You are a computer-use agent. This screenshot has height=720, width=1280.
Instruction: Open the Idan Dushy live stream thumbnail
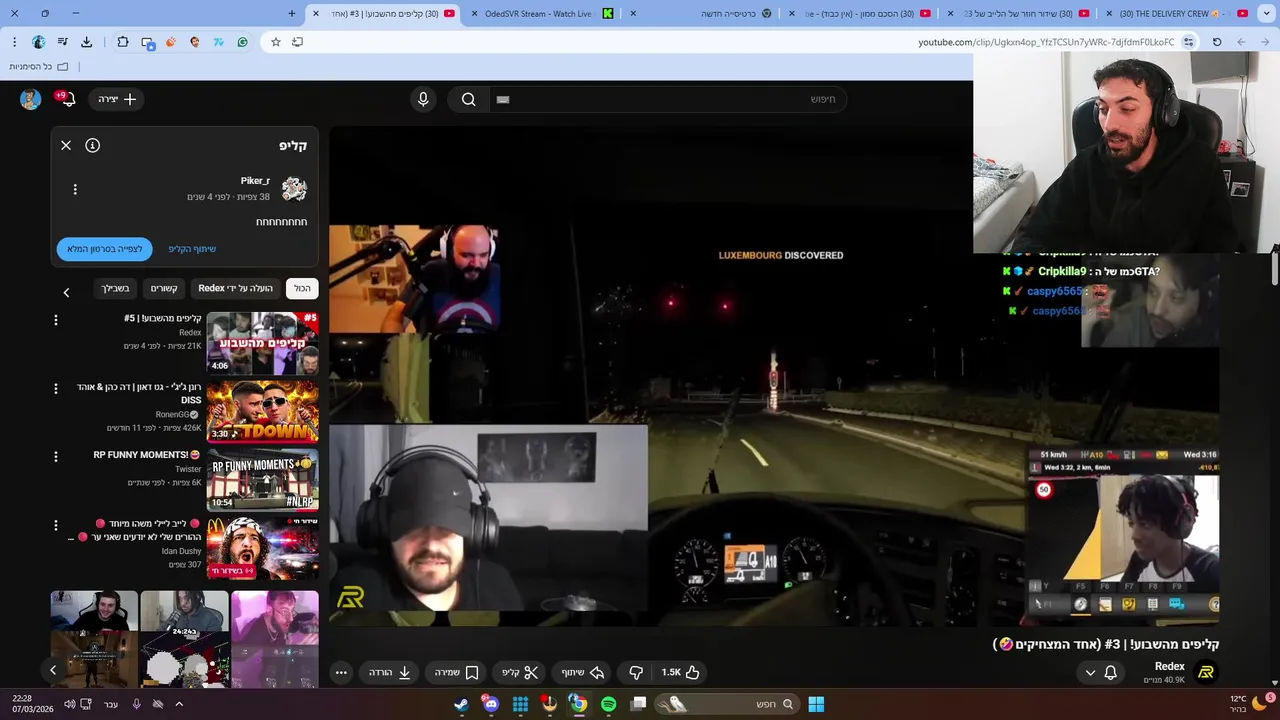click(262, 547)
